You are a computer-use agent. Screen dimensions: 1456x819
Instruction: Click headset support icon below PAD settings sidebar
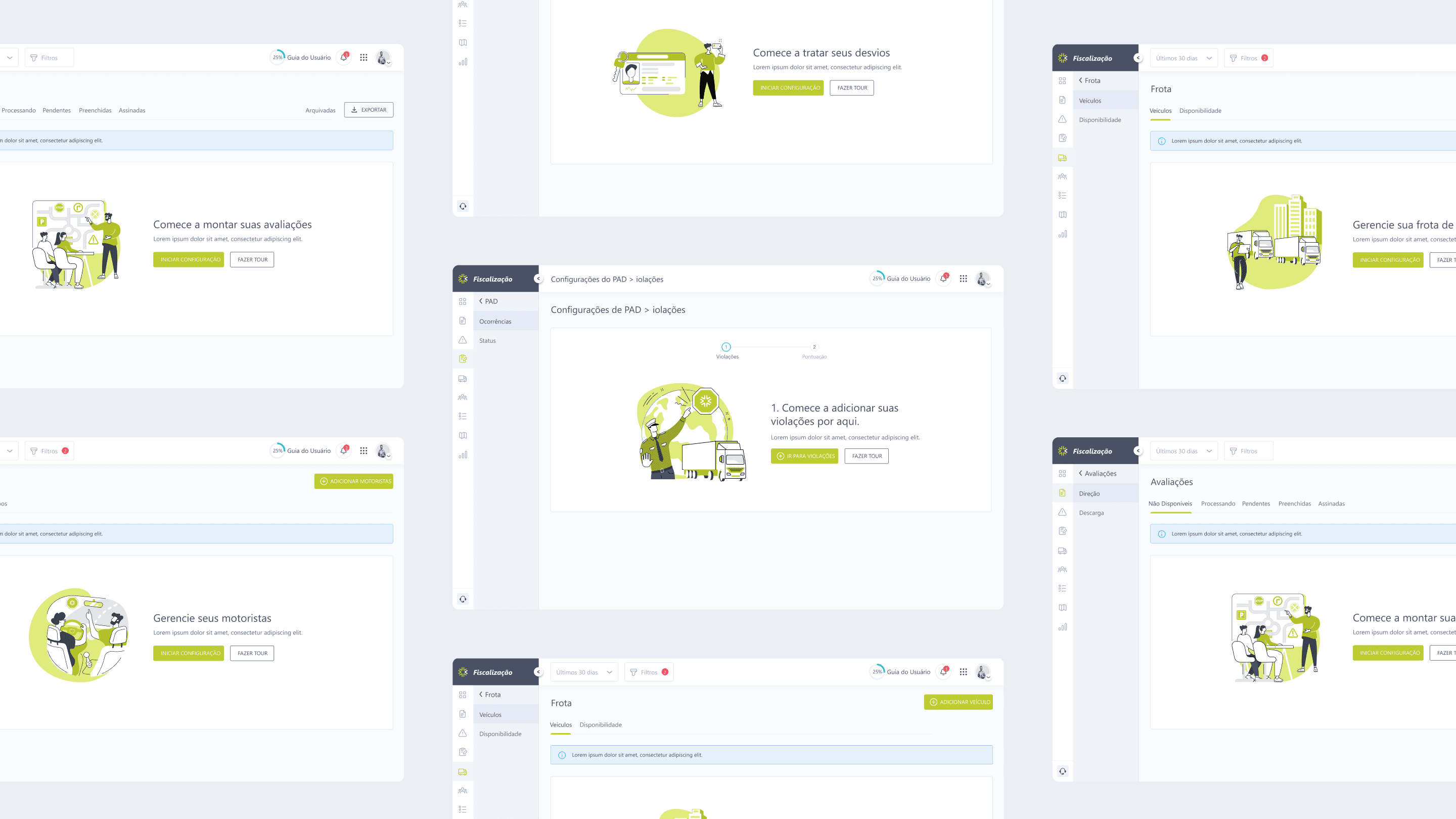click(463, 599)
